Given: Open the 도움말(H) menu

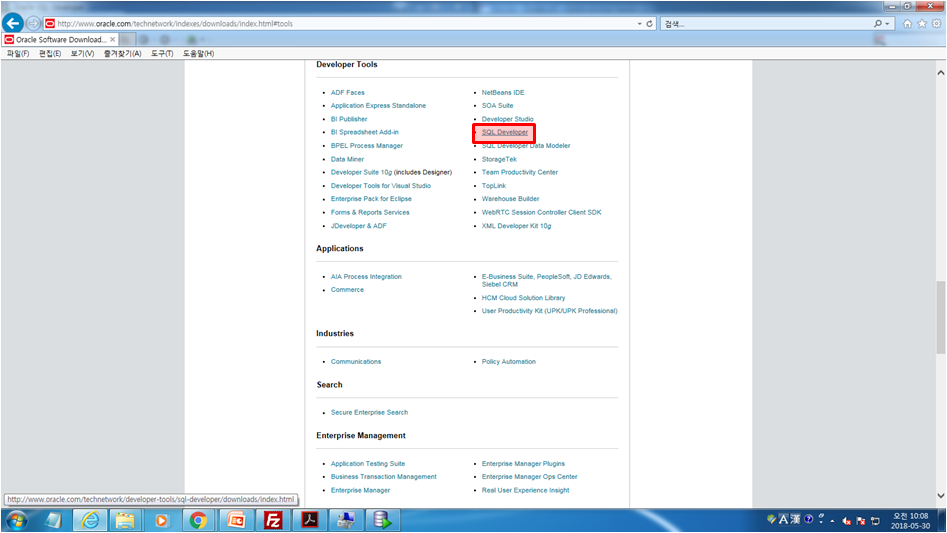Looking at the screenshot, I should pyautogui.click(x=198, y=53).
